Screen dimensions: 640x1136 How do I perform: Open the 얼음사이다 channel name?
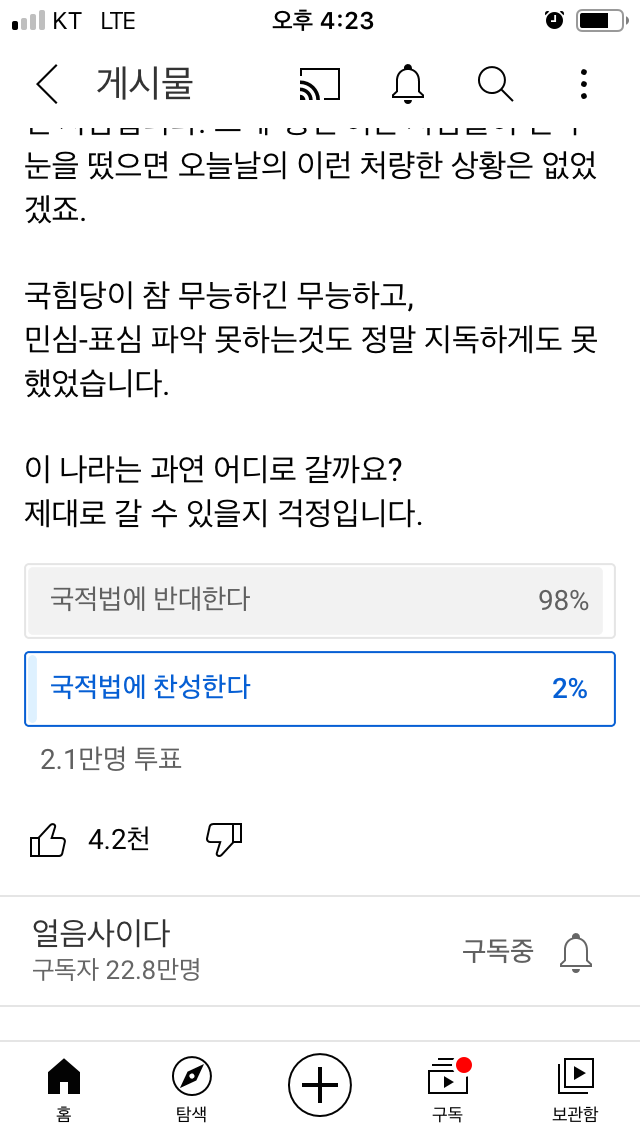pyautogui.click(x=101, y=934)
